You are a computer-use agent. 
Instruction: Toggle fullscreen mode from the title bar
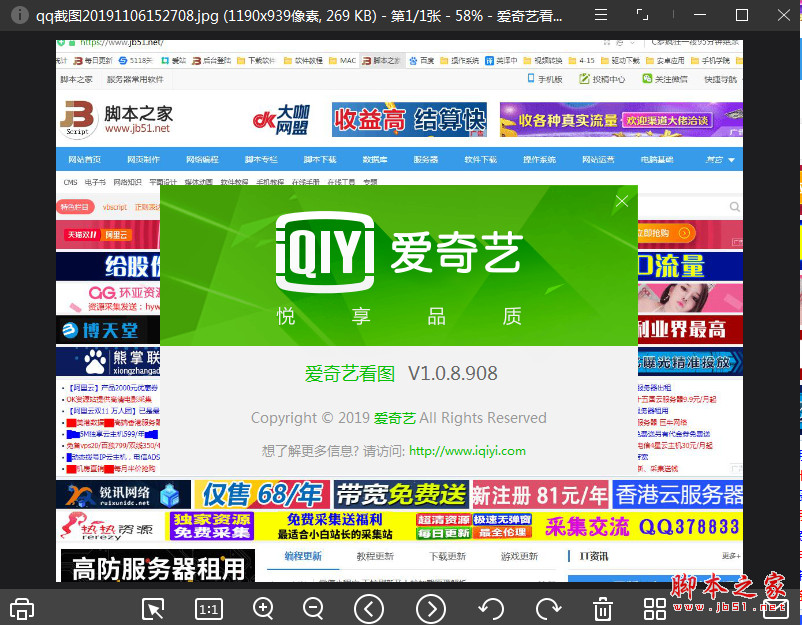tap(643, 14)
